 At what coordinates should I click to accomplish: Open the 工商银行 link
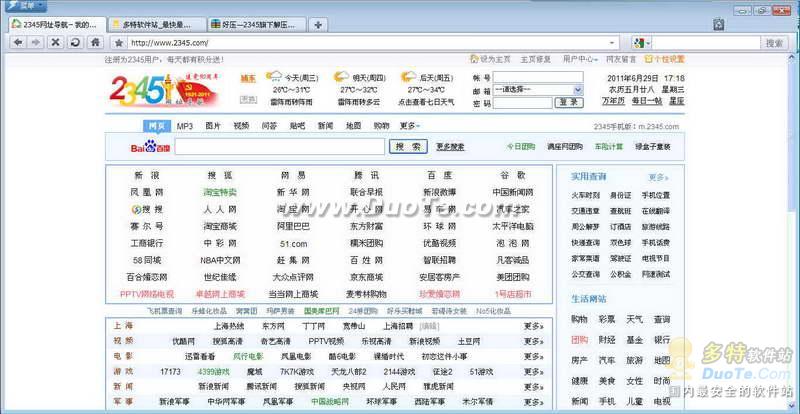point(147,243)
